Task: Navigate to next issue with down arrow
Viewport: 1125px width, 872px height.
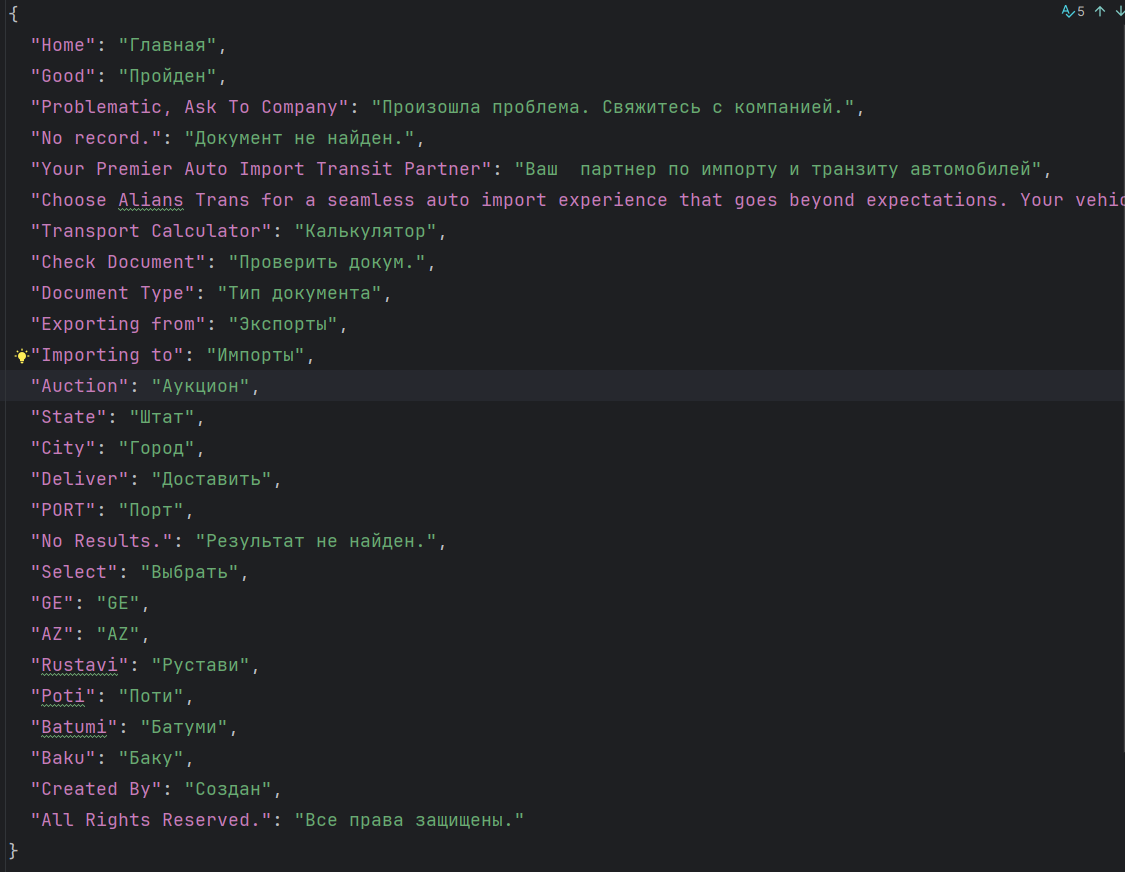Action: point(1119,11)
